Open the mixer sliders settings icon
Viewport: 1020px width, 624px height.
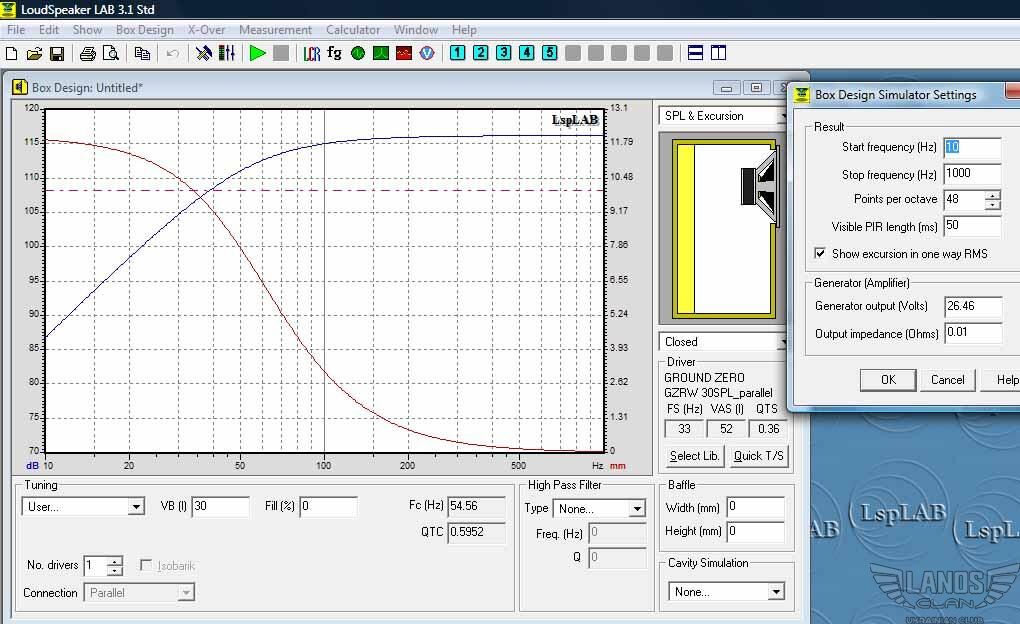click(226, 53)
